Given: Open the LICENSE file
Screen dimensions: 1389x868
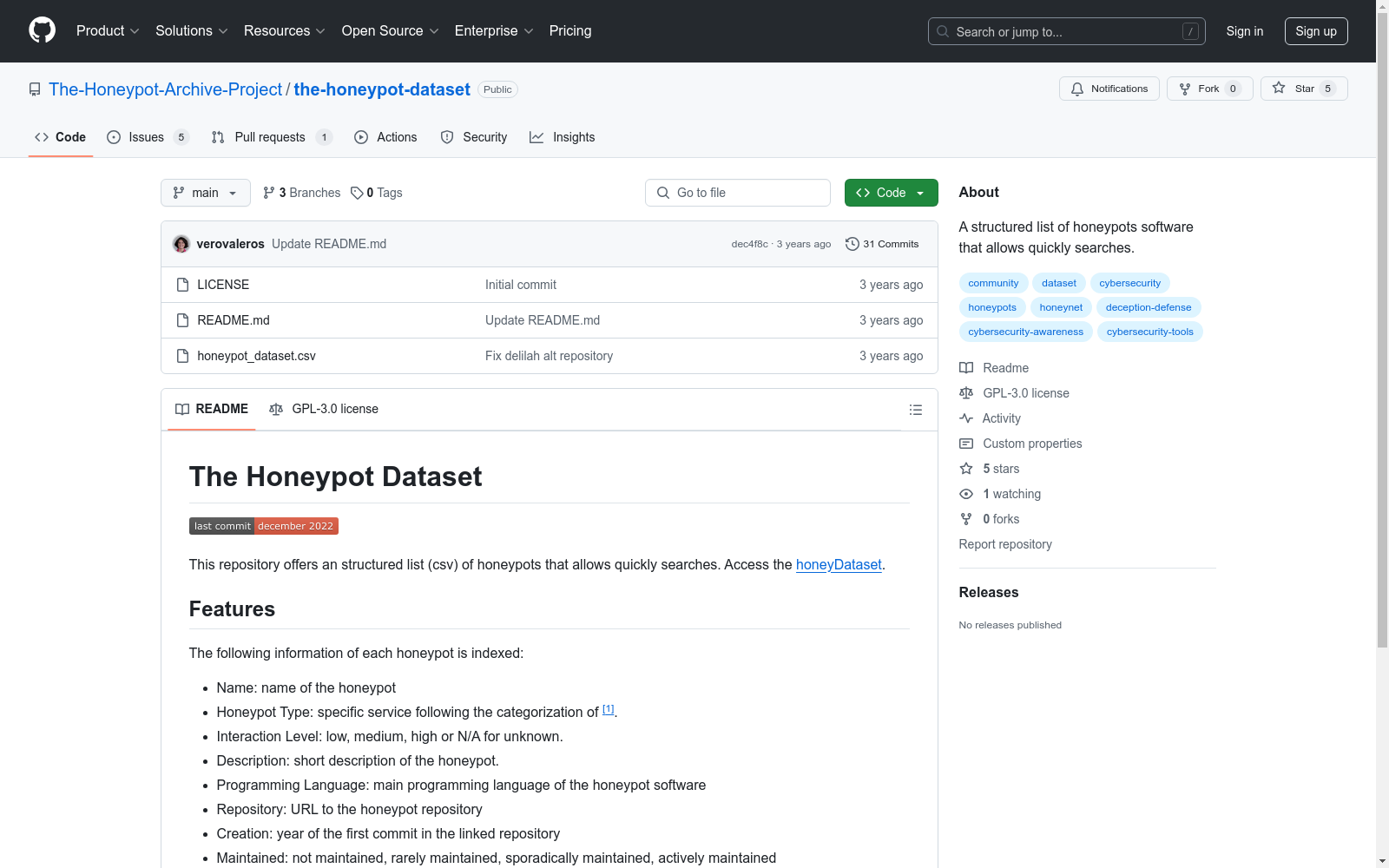Looking at the screenshot, I should 223,285.
